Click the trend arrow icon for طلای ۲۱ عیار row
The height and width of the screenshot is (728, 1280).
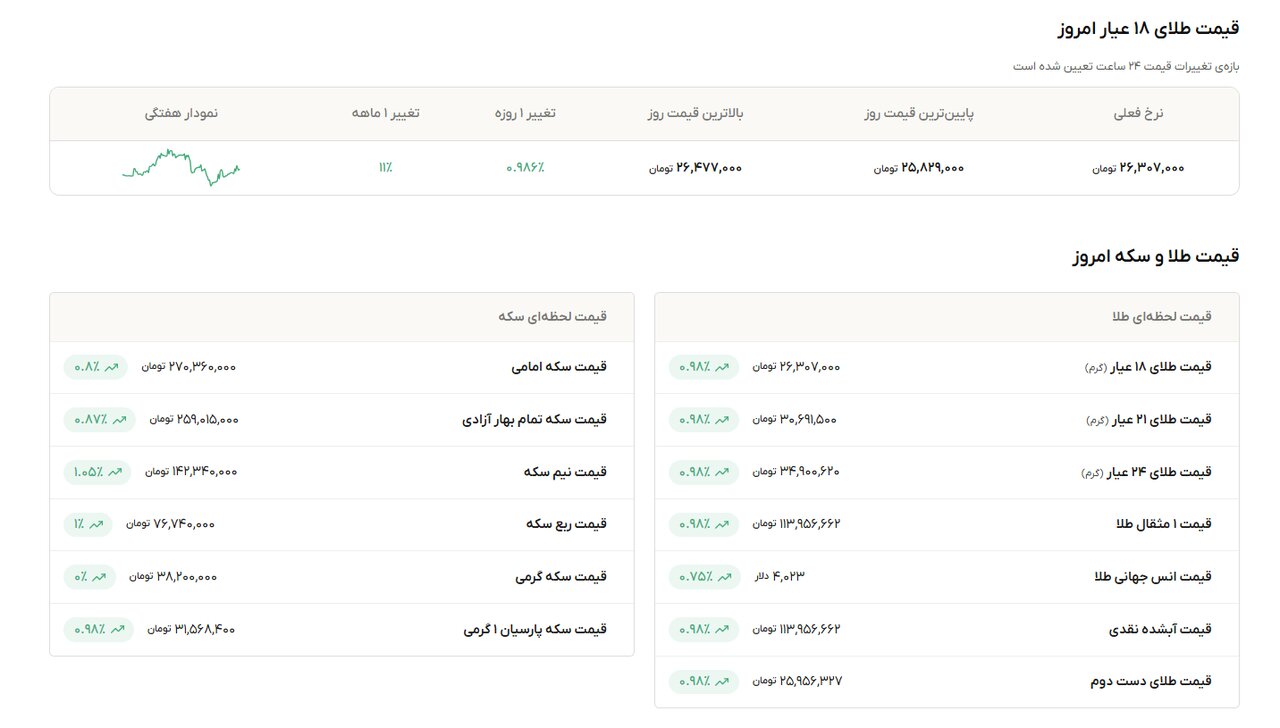click(722, 419)
